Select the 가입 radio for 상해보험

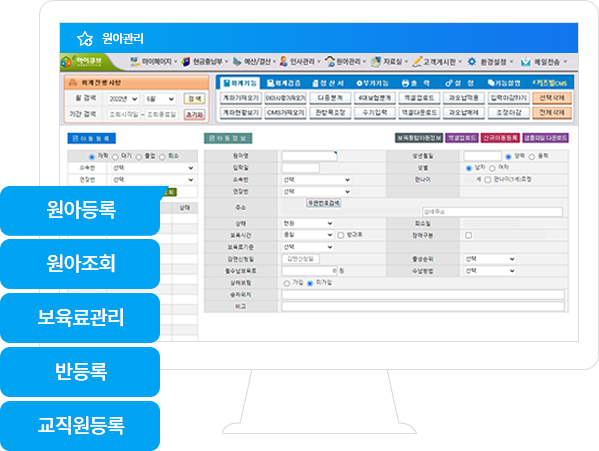point(287,283)
